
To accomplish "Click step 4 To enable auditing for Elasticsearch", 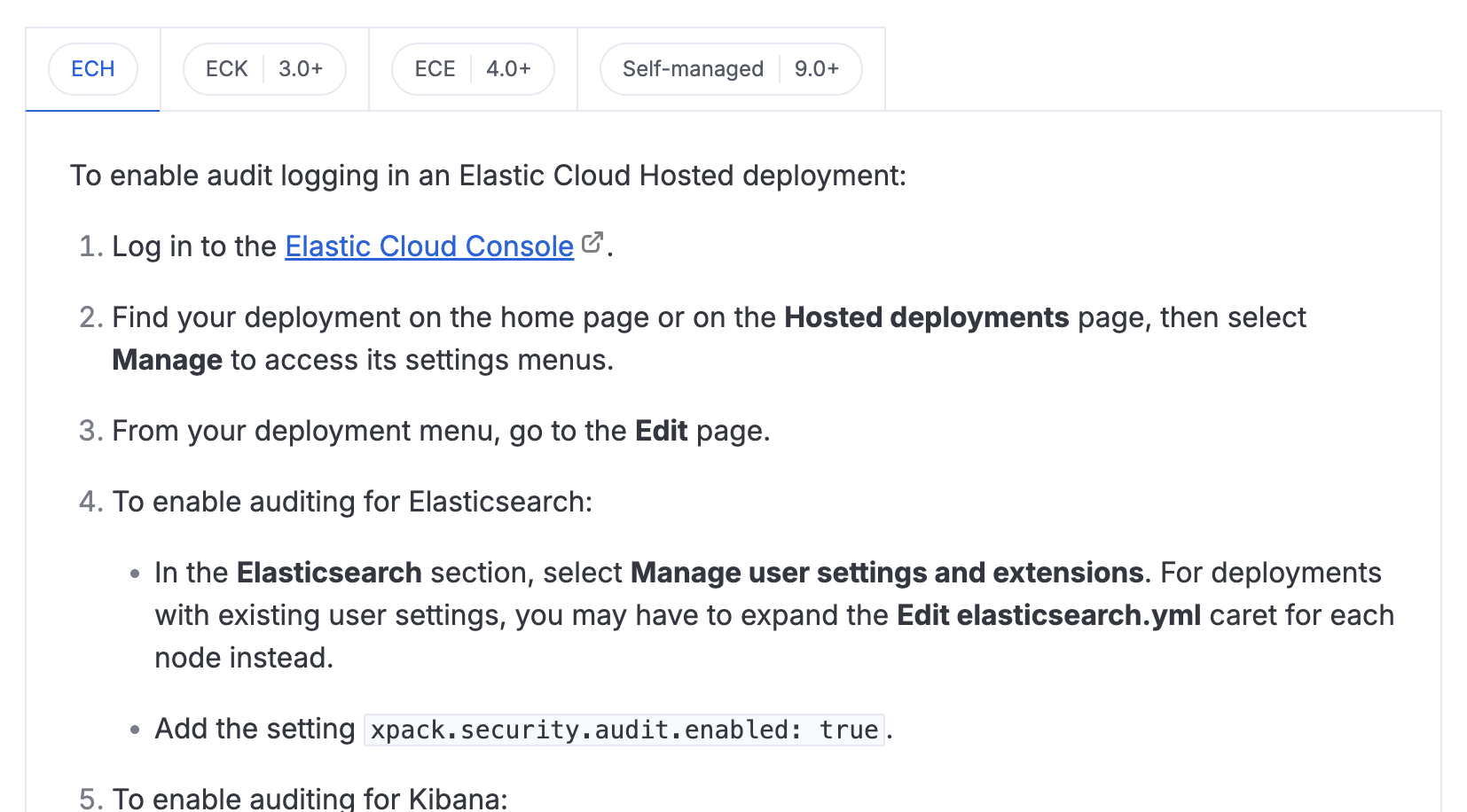I will [x=352, y=502].
